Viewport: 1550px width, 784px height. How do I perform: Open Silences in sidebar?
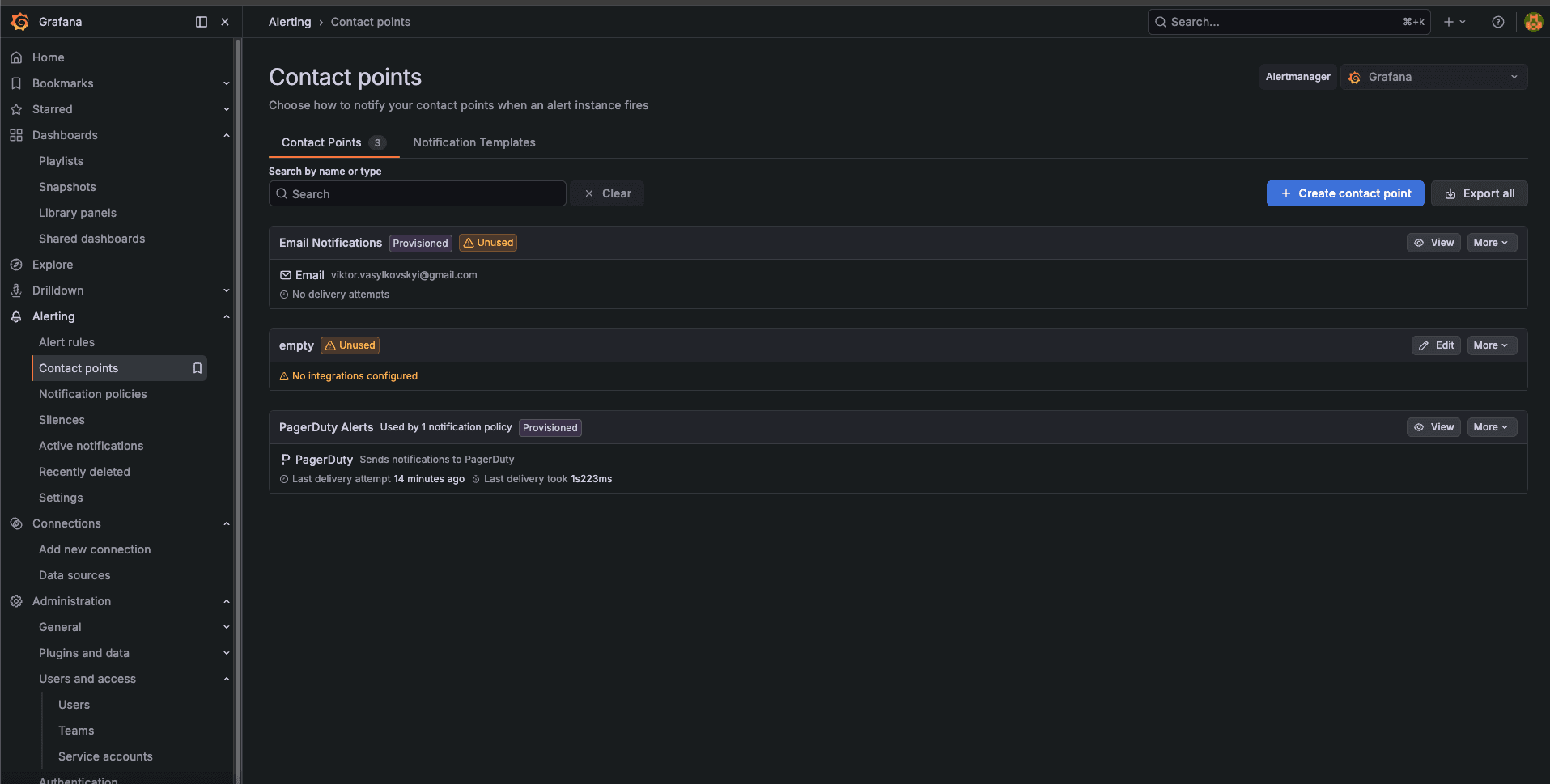tap(62, 420)
